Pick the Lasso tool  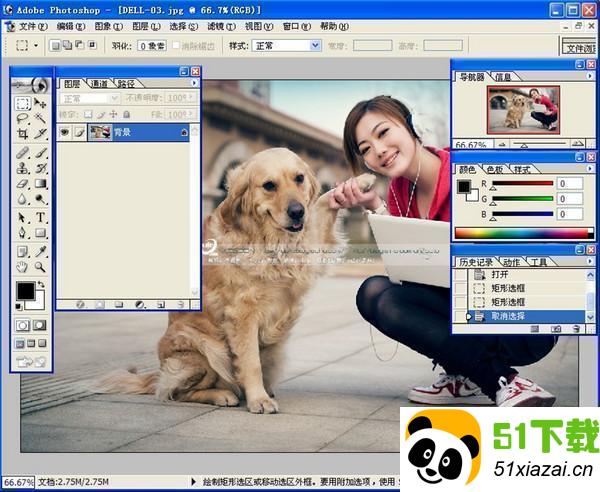click(x=22, y=119)
